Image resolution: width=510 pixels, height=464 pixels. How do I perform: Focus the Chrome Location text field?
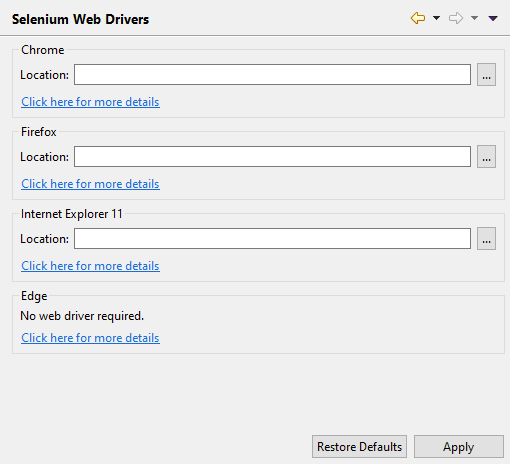(272, 75)
